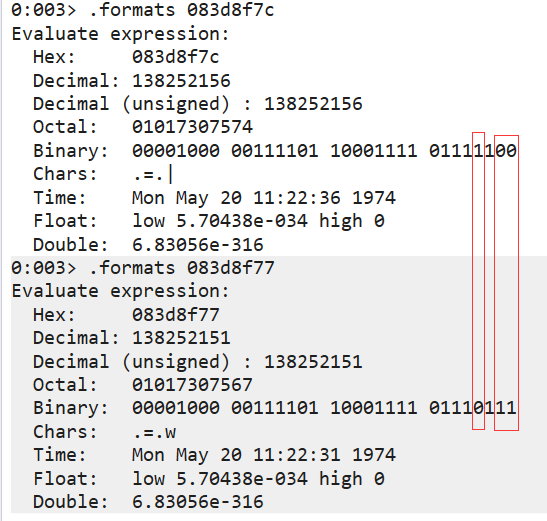This screenshot has height=521, width=547.
Task: Click the first Binary row's leading byte 00001000
Action: pyautogui.click(x=175, y=150)
